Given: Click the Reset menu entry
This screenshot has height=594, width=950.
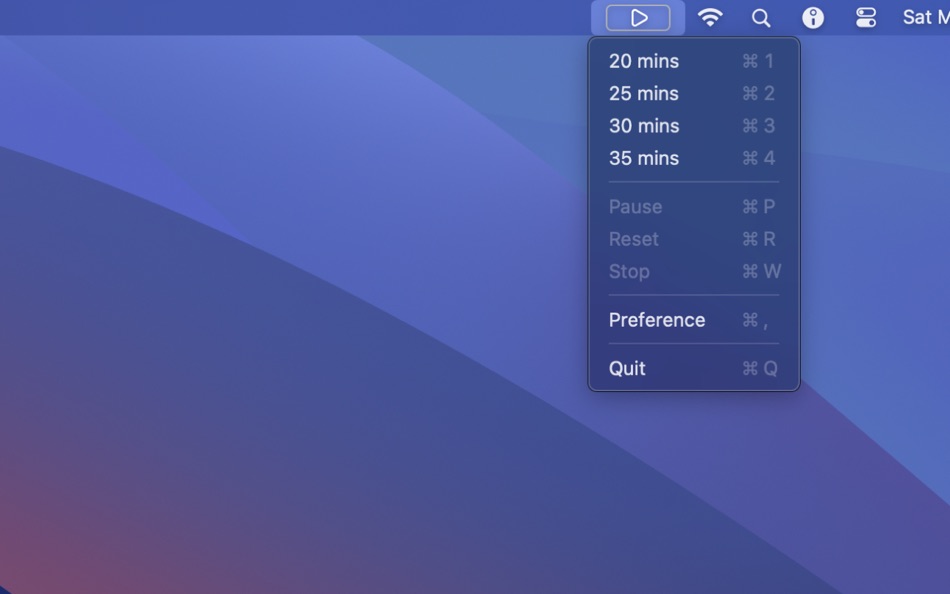Looking at the screenshot, I should [x=634, y=239].
